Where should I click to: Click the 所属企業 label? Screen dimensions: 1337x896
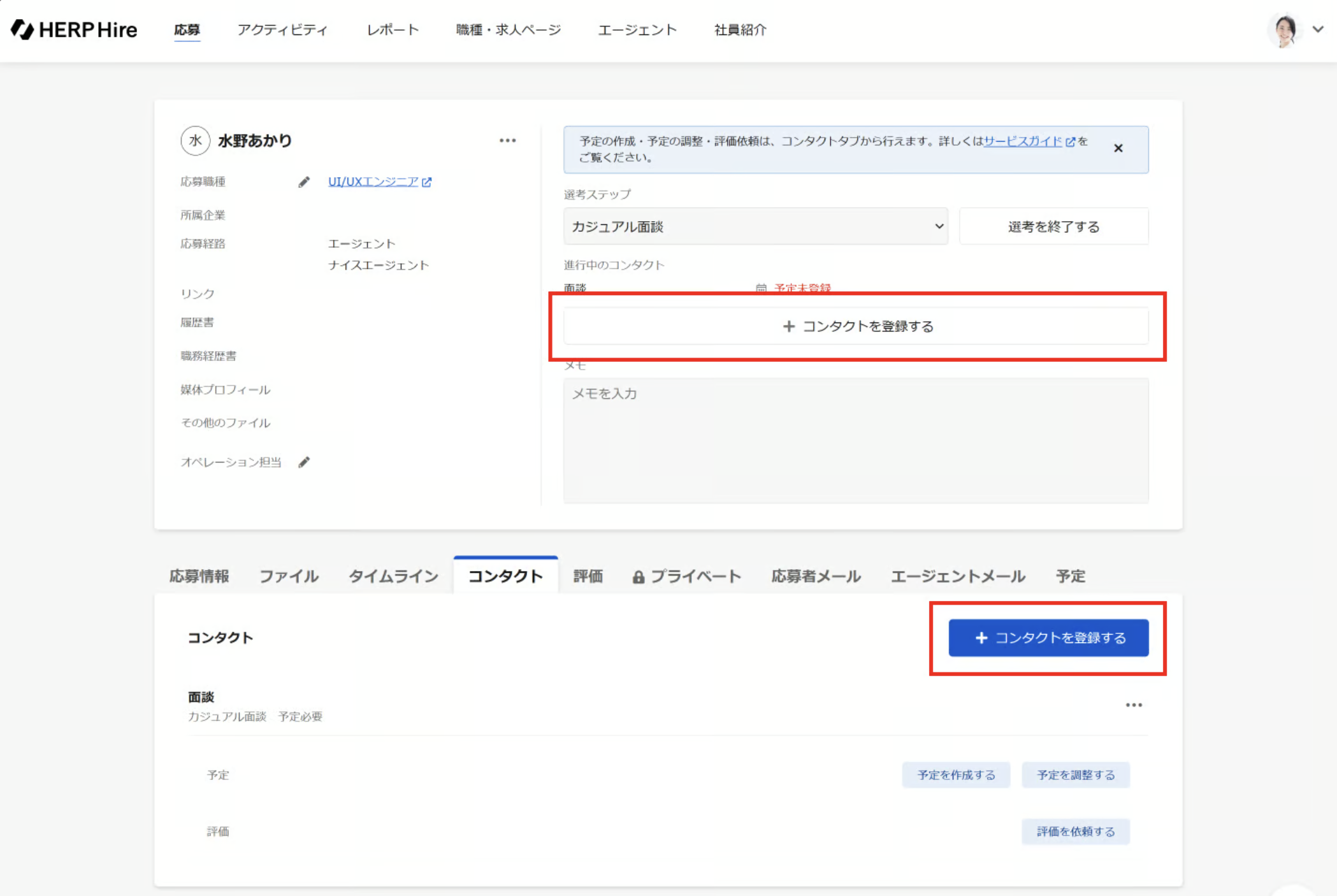click(x=203, y=215)
